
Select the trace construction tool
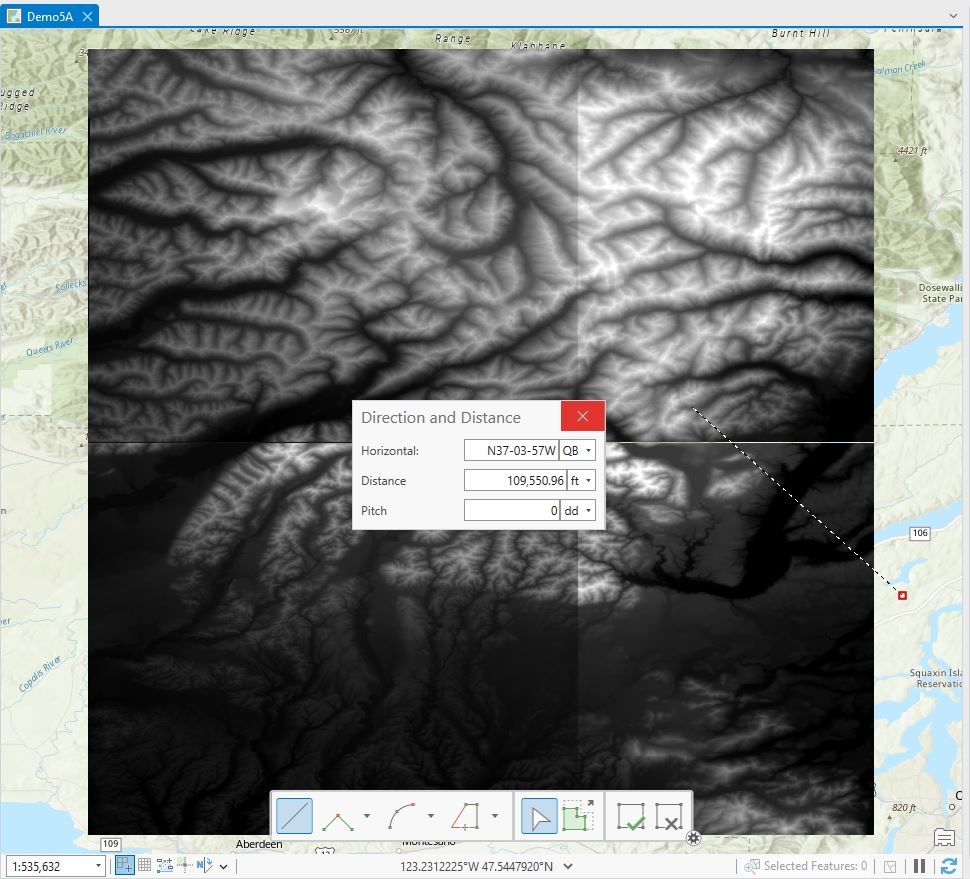[465, 816]
